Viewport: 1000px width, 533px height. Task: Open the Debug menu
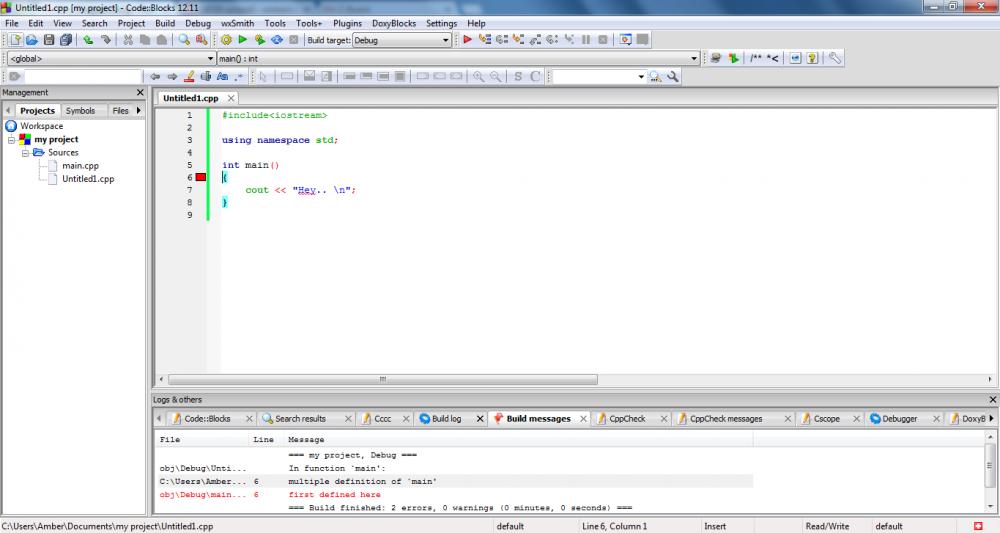(198, 23)
